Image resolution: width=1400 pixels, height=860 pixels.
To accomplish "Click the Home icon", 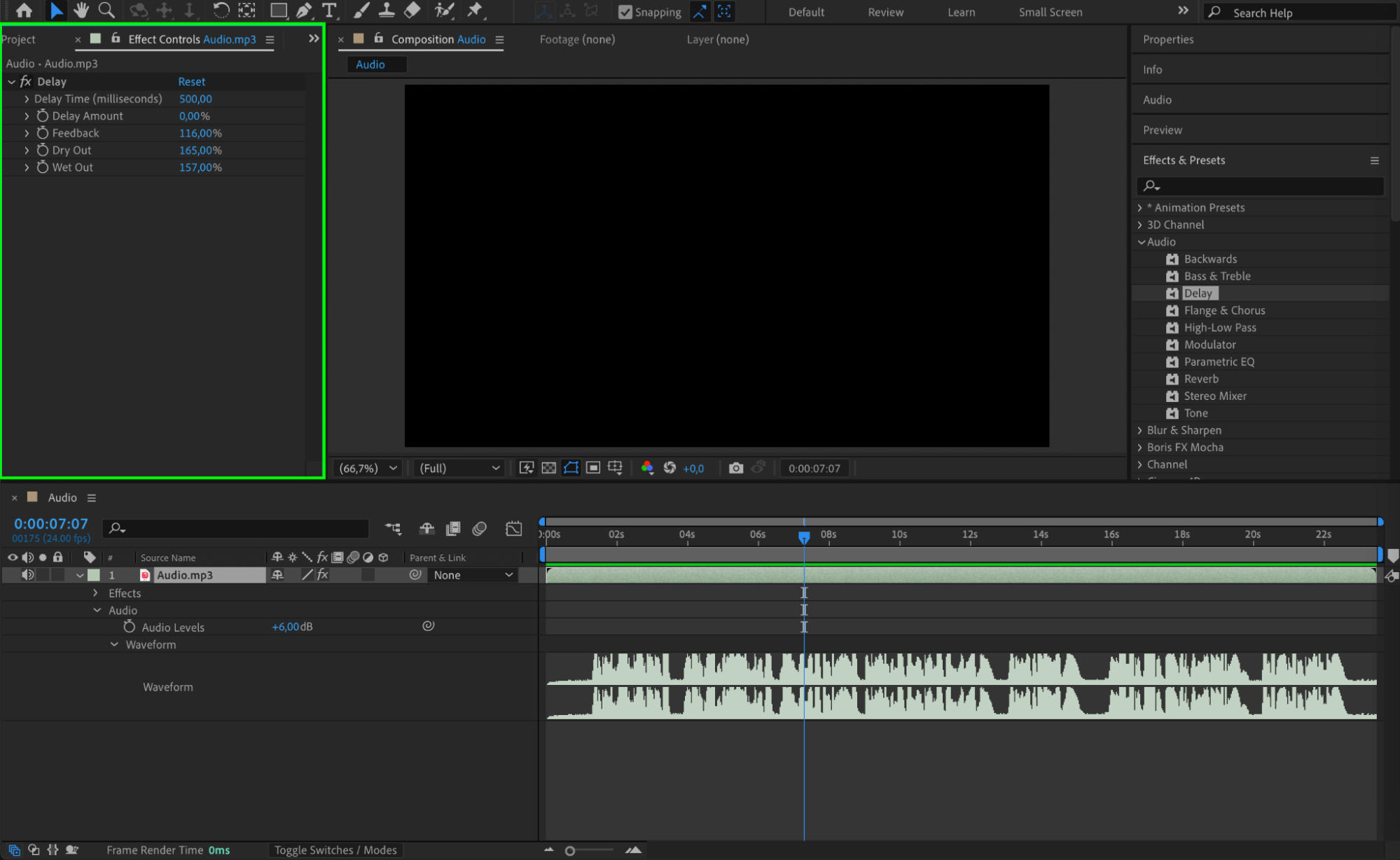I will pyautogui.click(x=24, y=11).
